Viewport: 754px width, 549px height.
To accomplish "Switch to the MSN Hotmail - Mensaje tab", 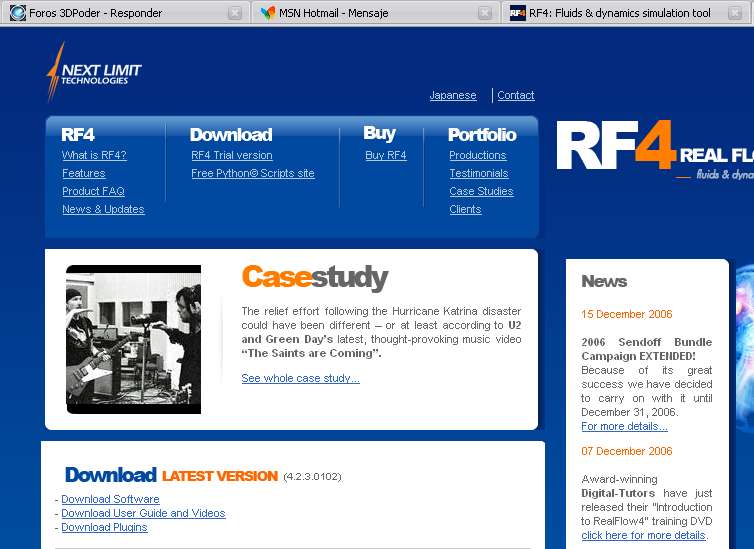I will (x=377, y=12).
